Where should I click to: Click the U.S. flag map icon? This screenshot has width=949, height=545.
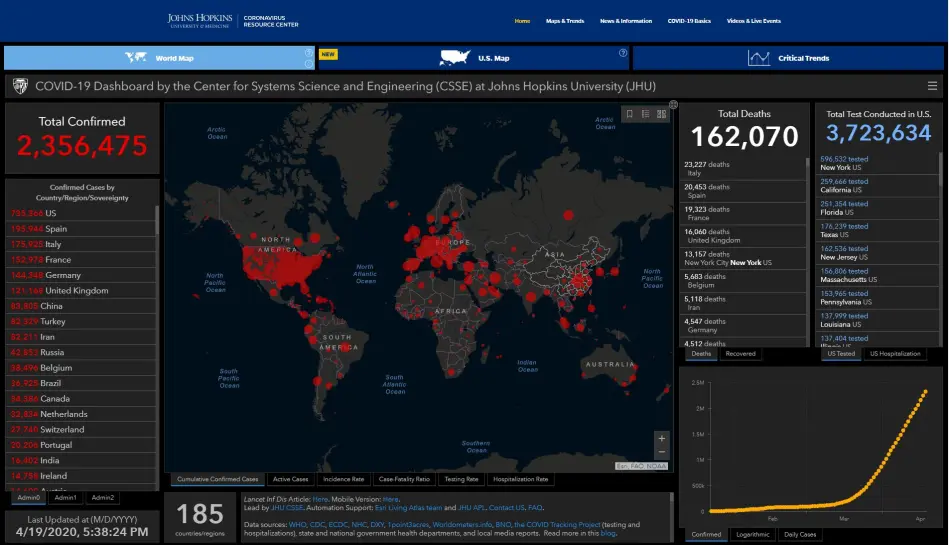point(455,58)
